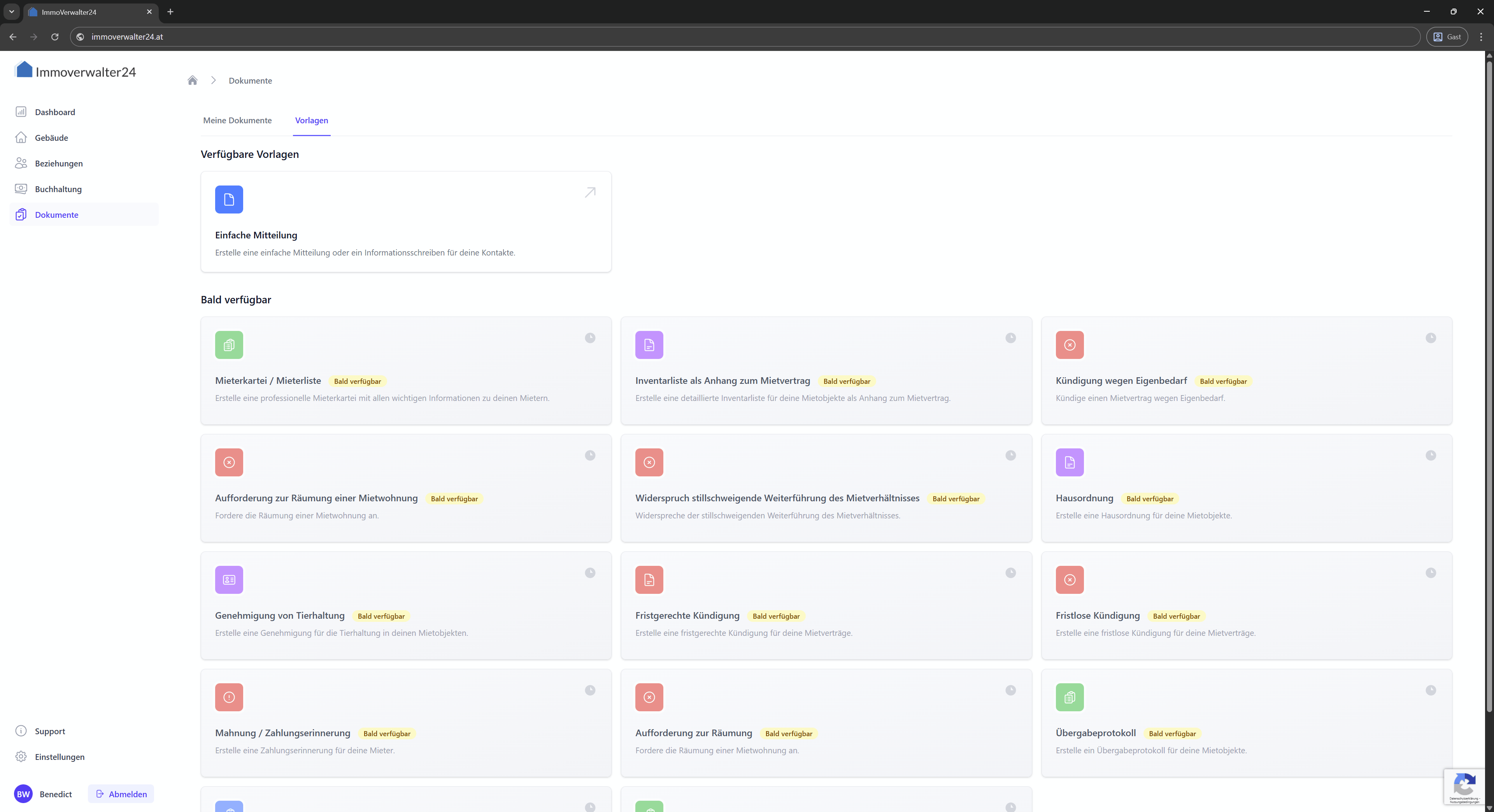Viewport: 1494px width, 812px height.
Task: Open Einstellungen settings
Action: coord(59,756)
